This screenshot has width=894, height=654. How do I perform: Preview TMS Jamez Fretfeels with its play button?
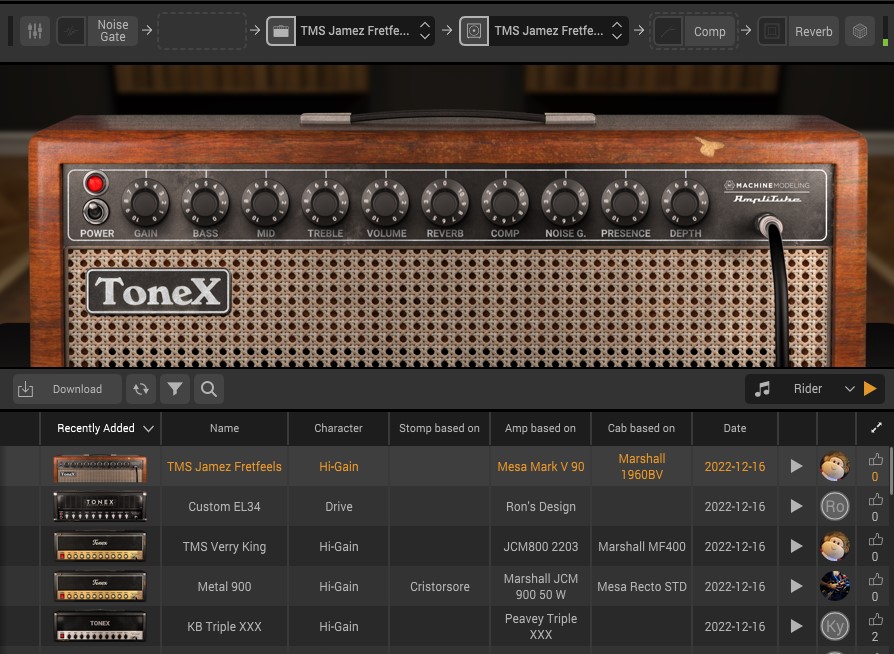pyautogui.click(x=797, y=466)
